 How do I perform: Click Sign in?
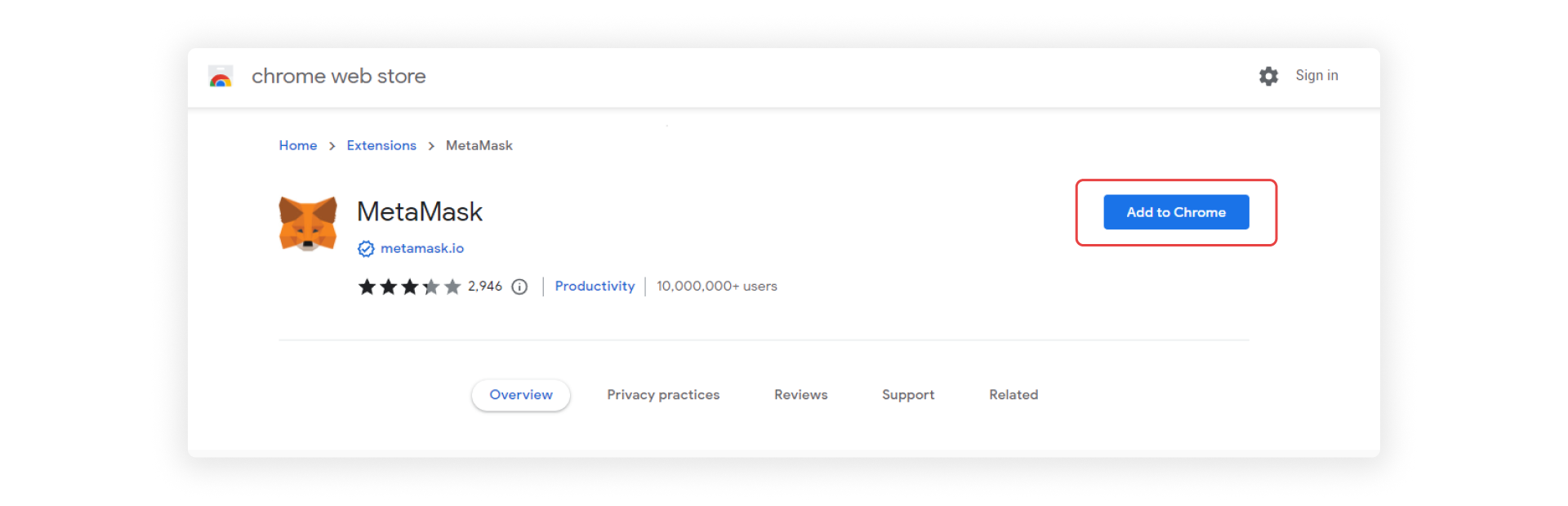1316,75
